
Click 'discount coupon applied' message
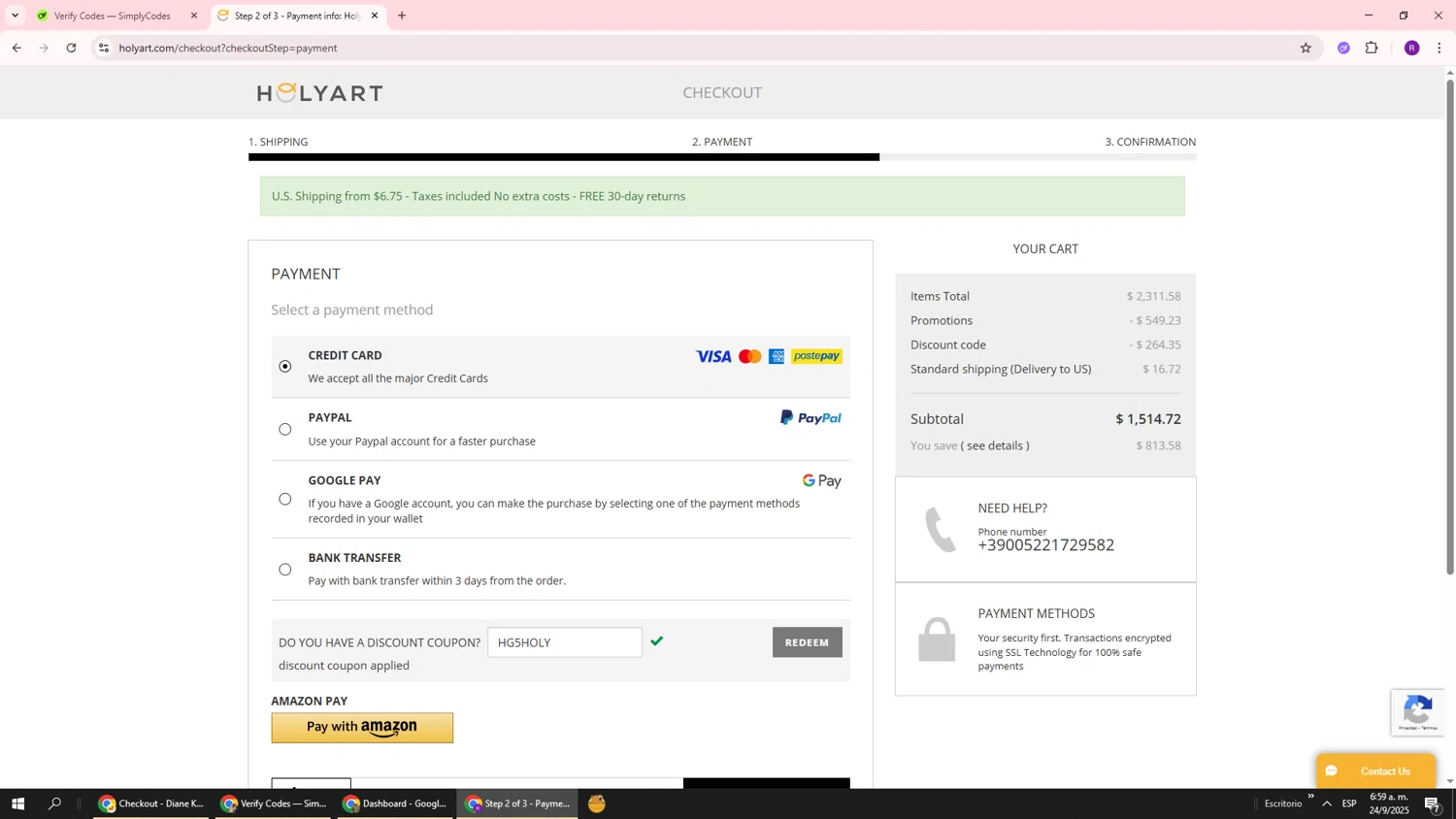coord(344,666)
